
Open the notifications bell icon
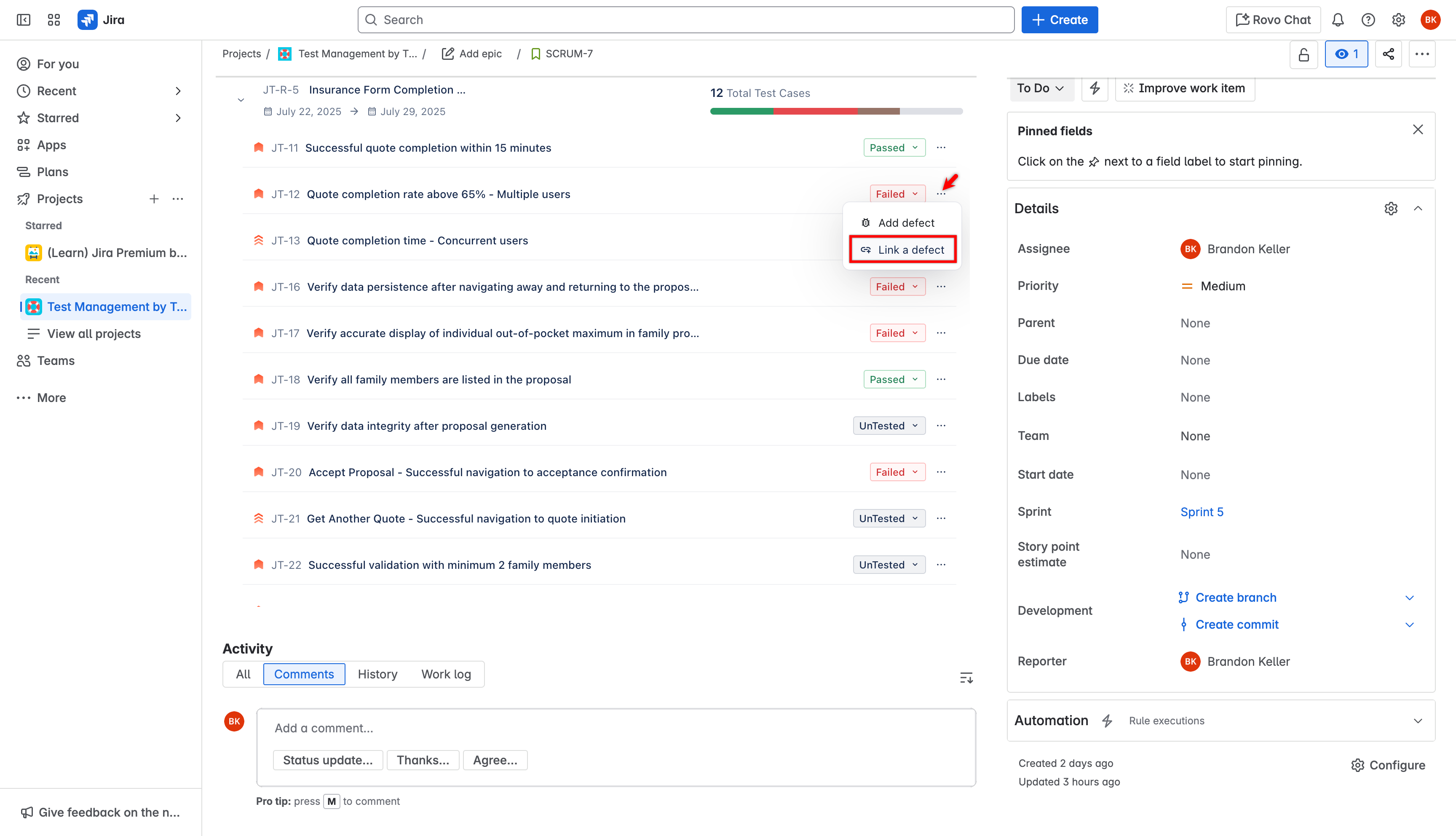point(1337,20)
